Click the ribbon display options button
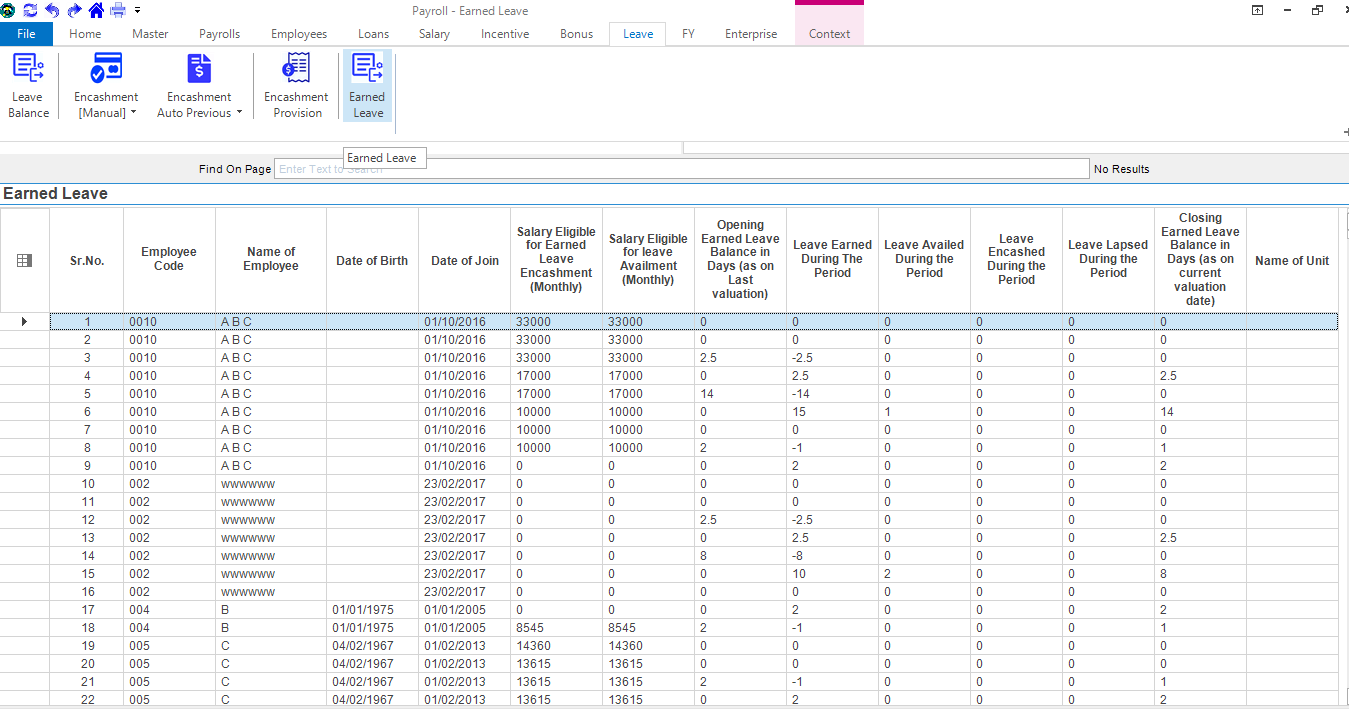The width and height of the screenshot is (1349, 709). (x=1257, y=10)
